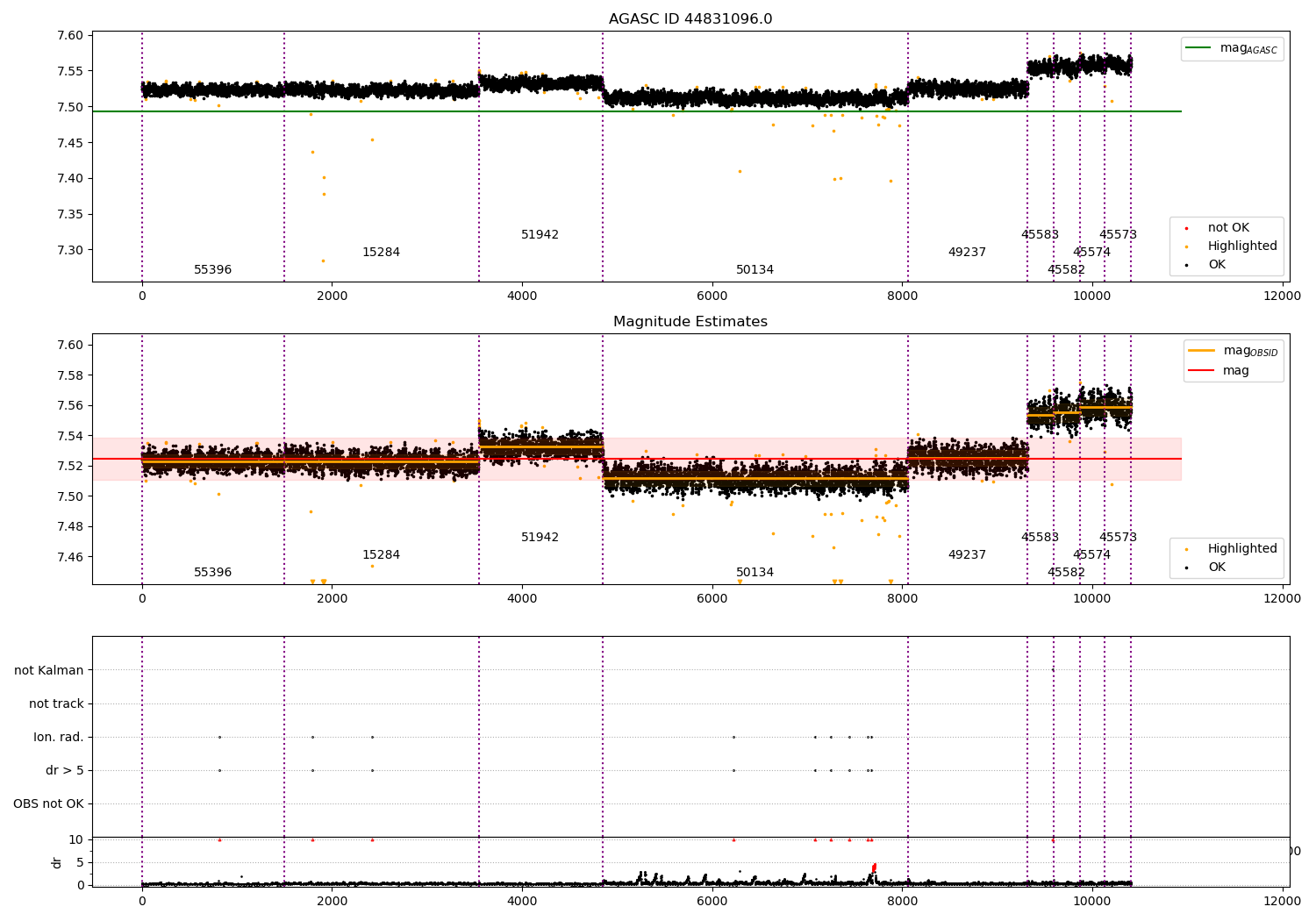Click obsid label 45573 in Magnitude Estimates panel
Image resolution: width=1316 pixels, height=921 pixels.
[x=1118, y=538]
